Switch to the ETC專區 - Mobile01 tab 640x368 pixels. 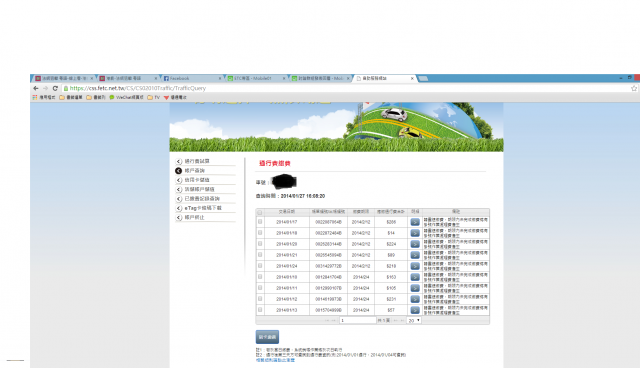click(256, 78)
